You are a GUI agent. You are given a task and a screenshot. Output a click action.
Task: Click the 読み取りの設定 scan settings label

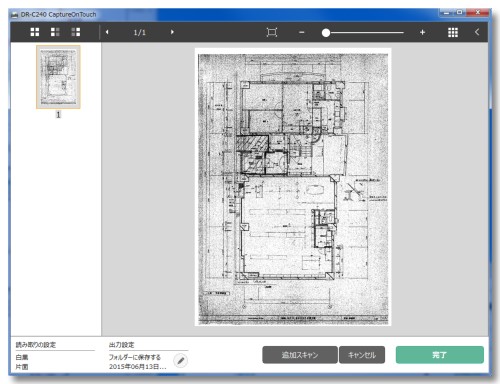pyautogui.click(x=36, y=345)
